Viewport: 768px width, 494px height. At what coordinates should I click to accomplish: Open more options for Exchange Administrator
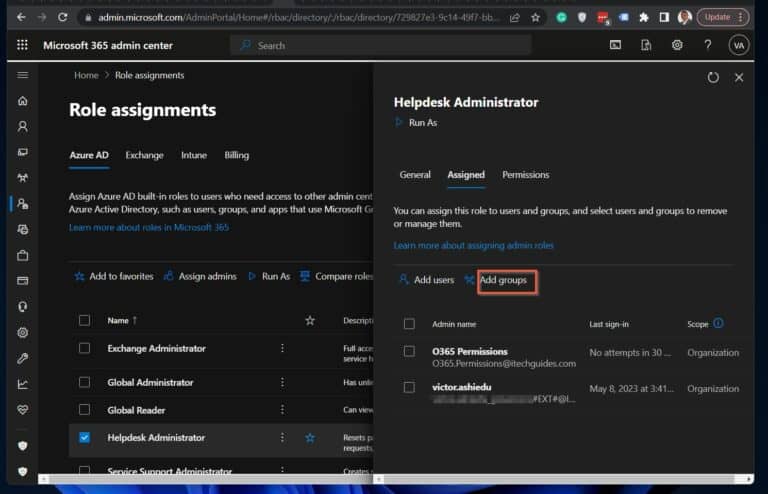tap(282, 348)
